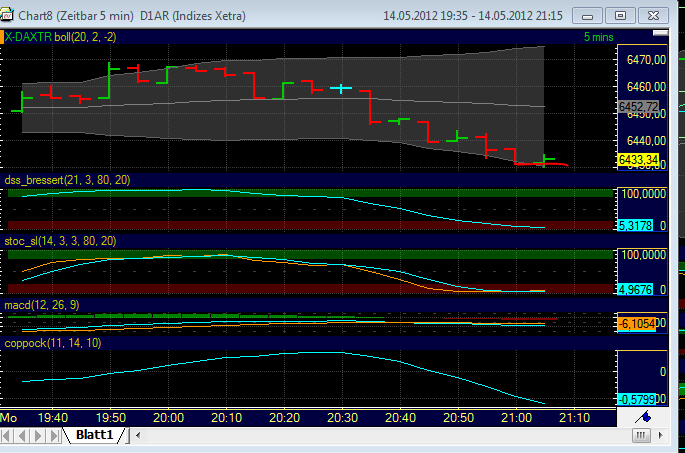Click the Chart8 window icon in title bar
This screenshot has height=453, width=685.
[x=7, y=15]
